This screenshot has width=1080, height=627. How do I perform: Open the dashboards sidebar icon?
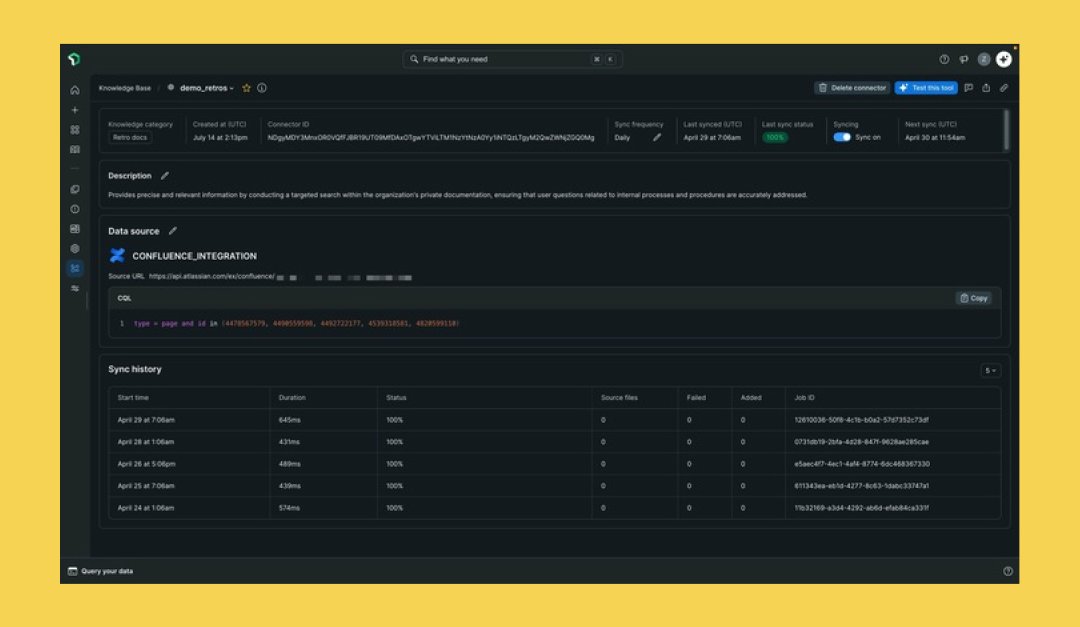[x=74, y=229]
